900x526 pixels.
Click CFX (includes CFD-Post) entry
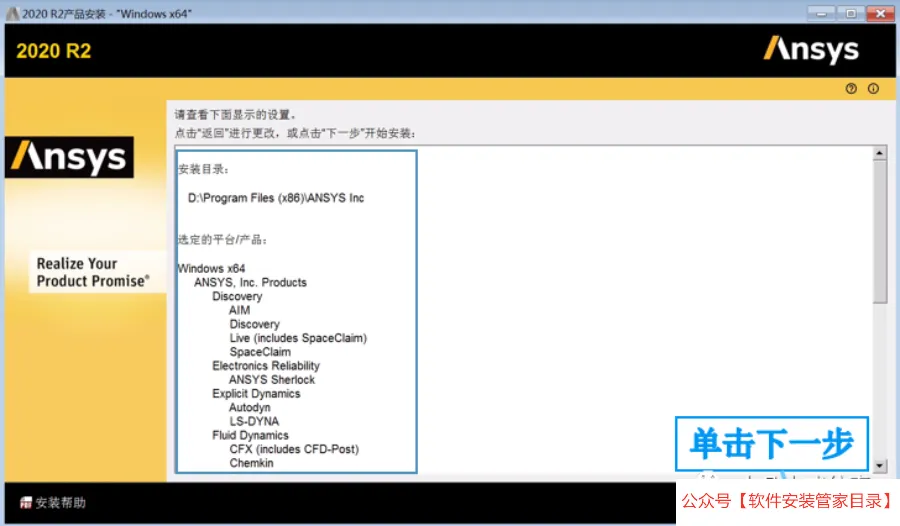pyautogui.click(x=294, y=449)
